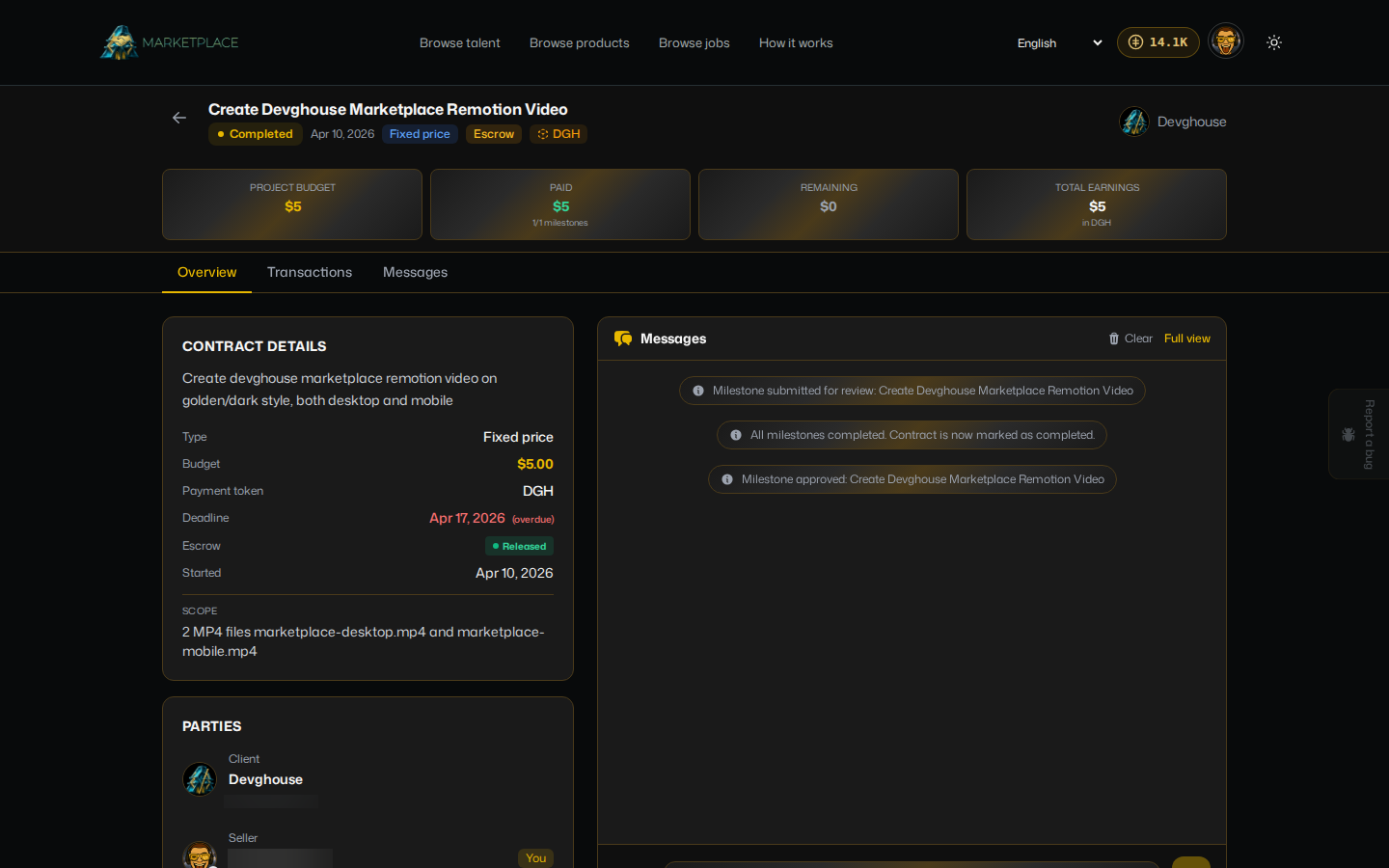The width and height of the screenshot is (1389, 868).
Task: Open Browse products in navigation
Action: [x=580, y=43]
